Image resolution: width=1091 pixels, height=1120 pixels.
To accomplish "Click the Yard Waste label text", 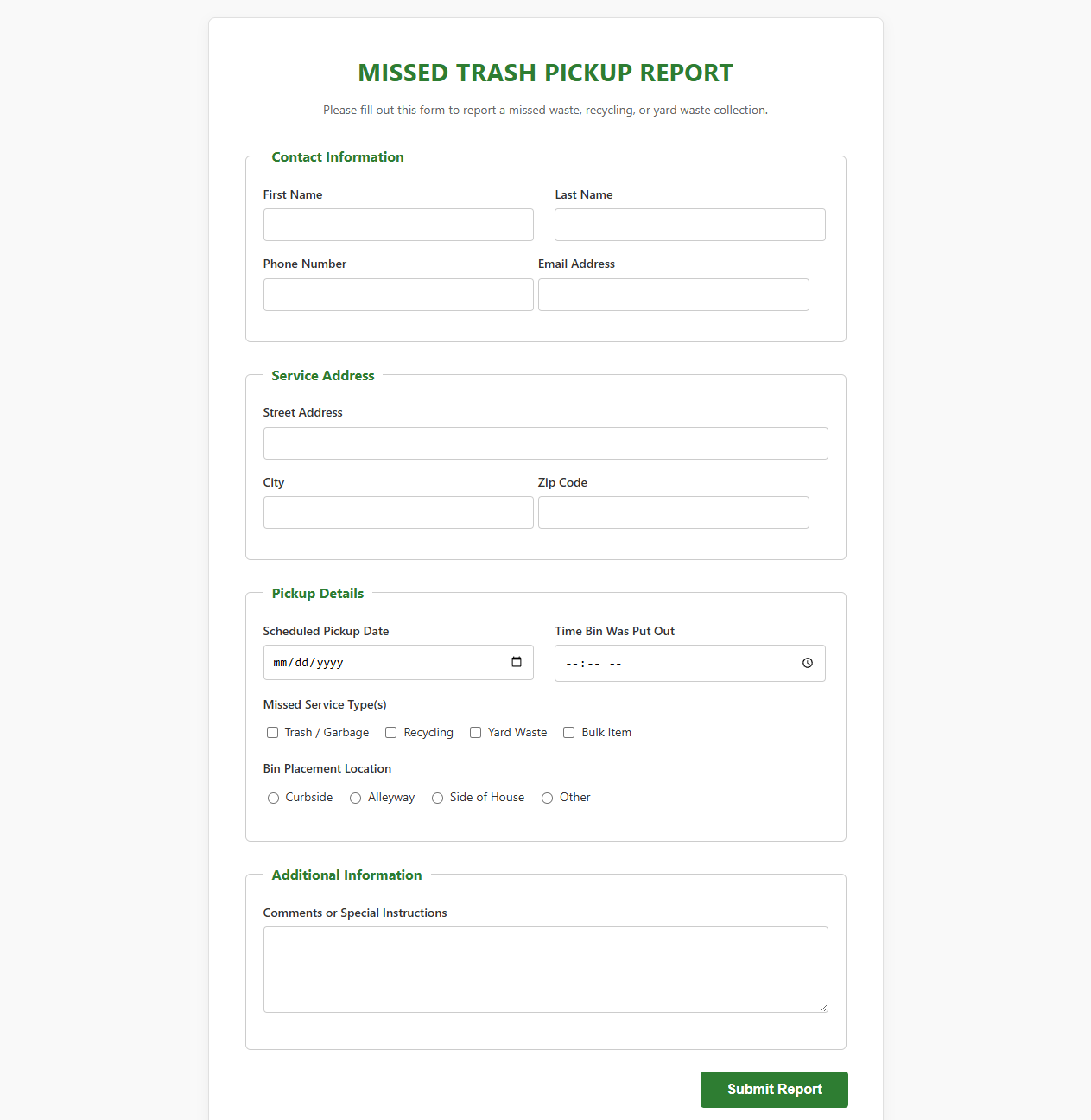I will (x=517, y=732).
